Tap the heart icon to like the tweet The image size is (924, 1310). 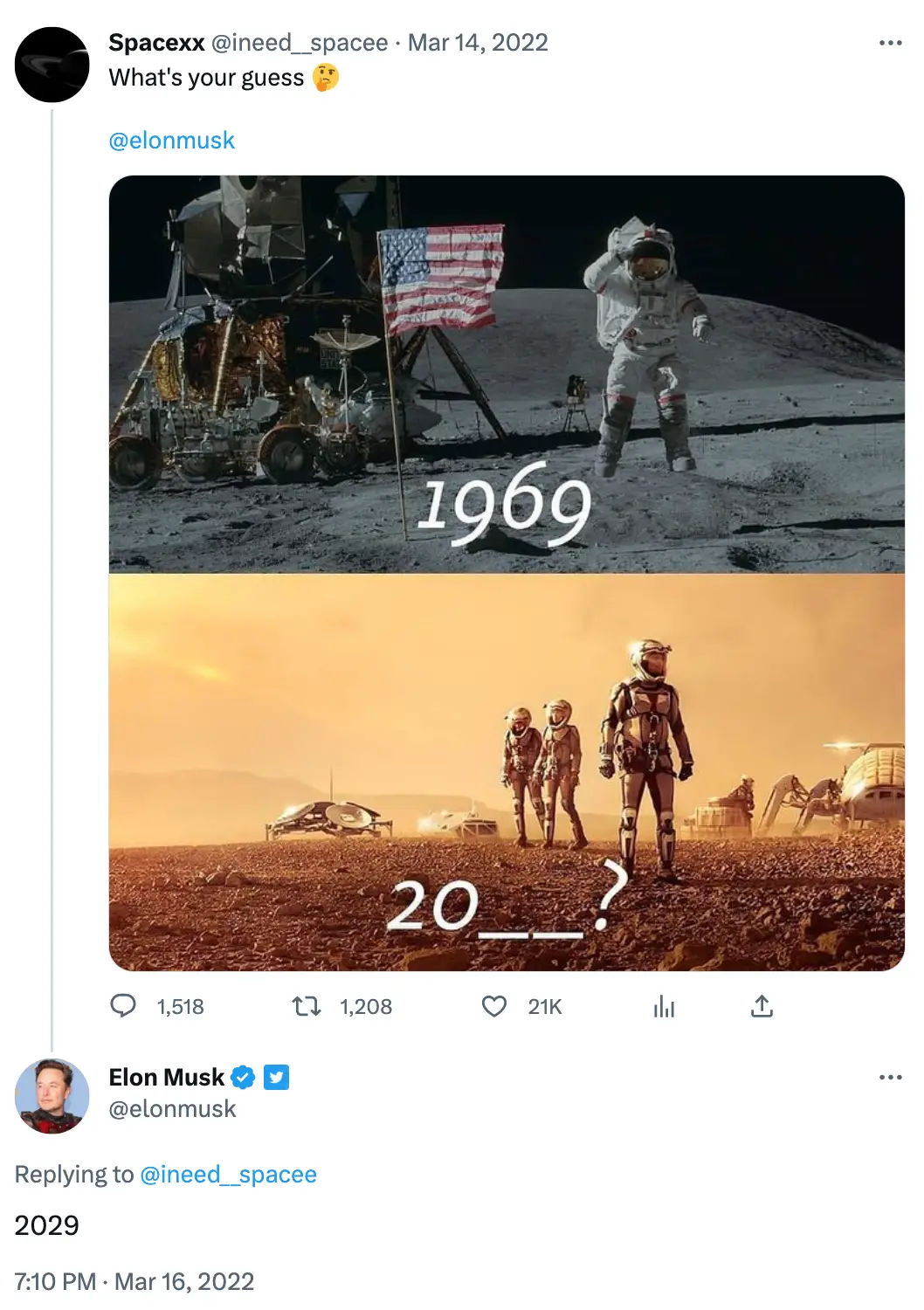click(x=494, y=1006)
